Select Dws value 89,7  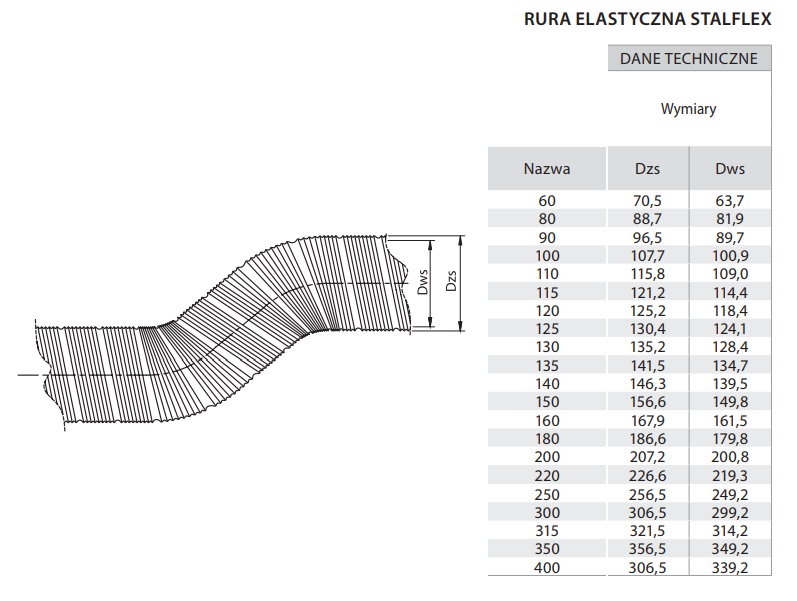click(x=730, y=237)
